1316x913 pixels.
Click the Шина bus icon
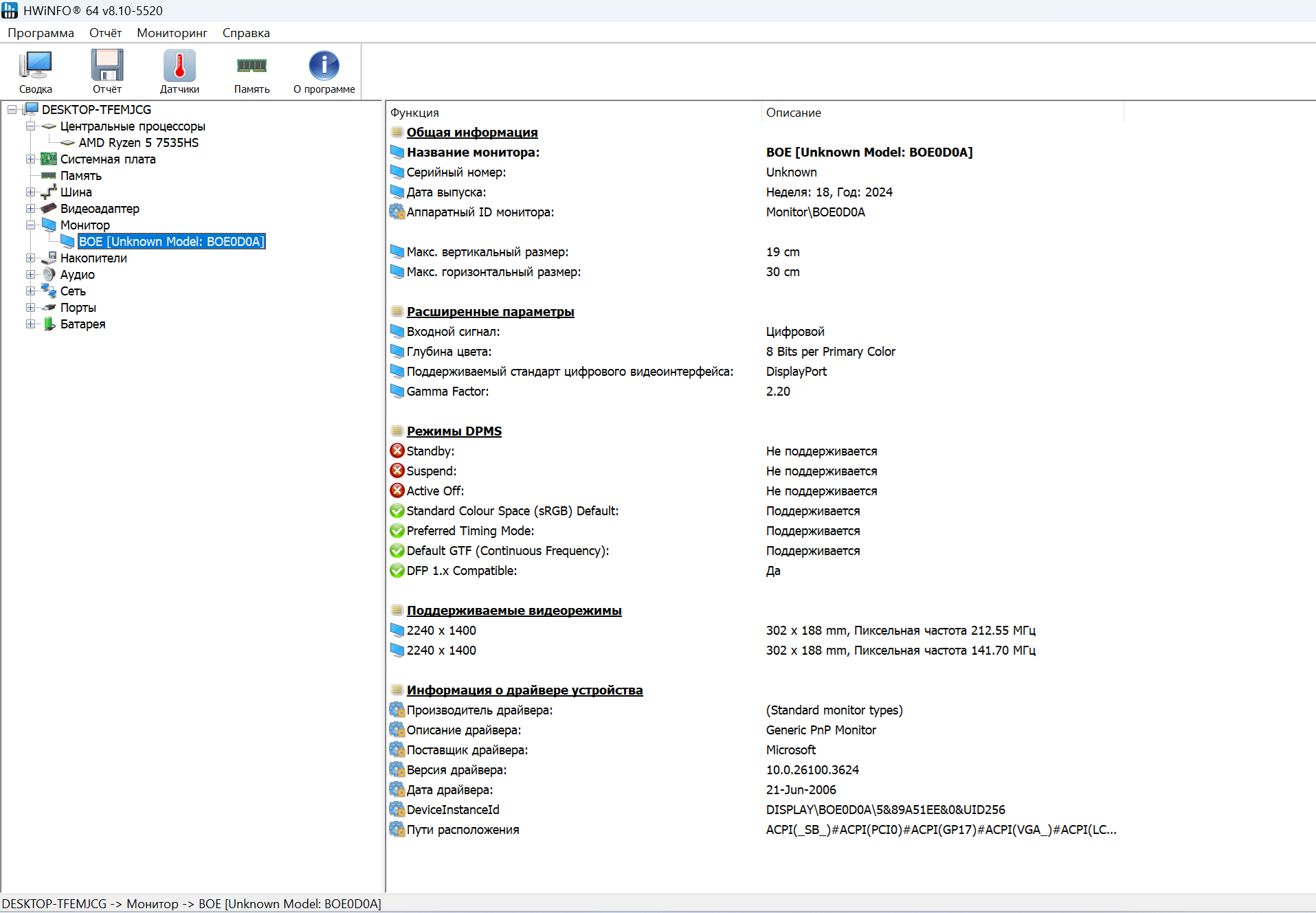(x=49, y=192)
